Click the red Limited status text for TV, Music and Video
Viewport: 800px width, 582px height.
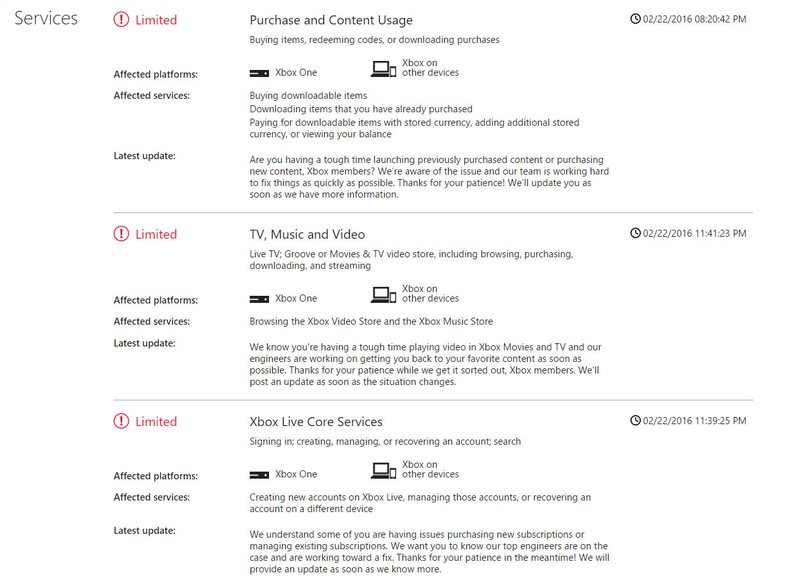156,234
